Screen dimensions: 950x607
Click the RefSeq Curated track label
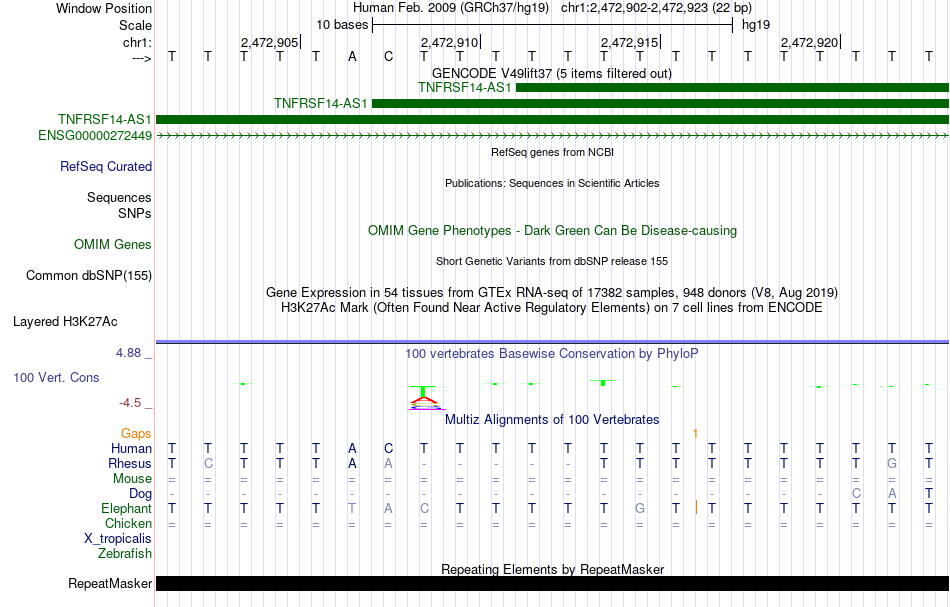coord(106,167)
